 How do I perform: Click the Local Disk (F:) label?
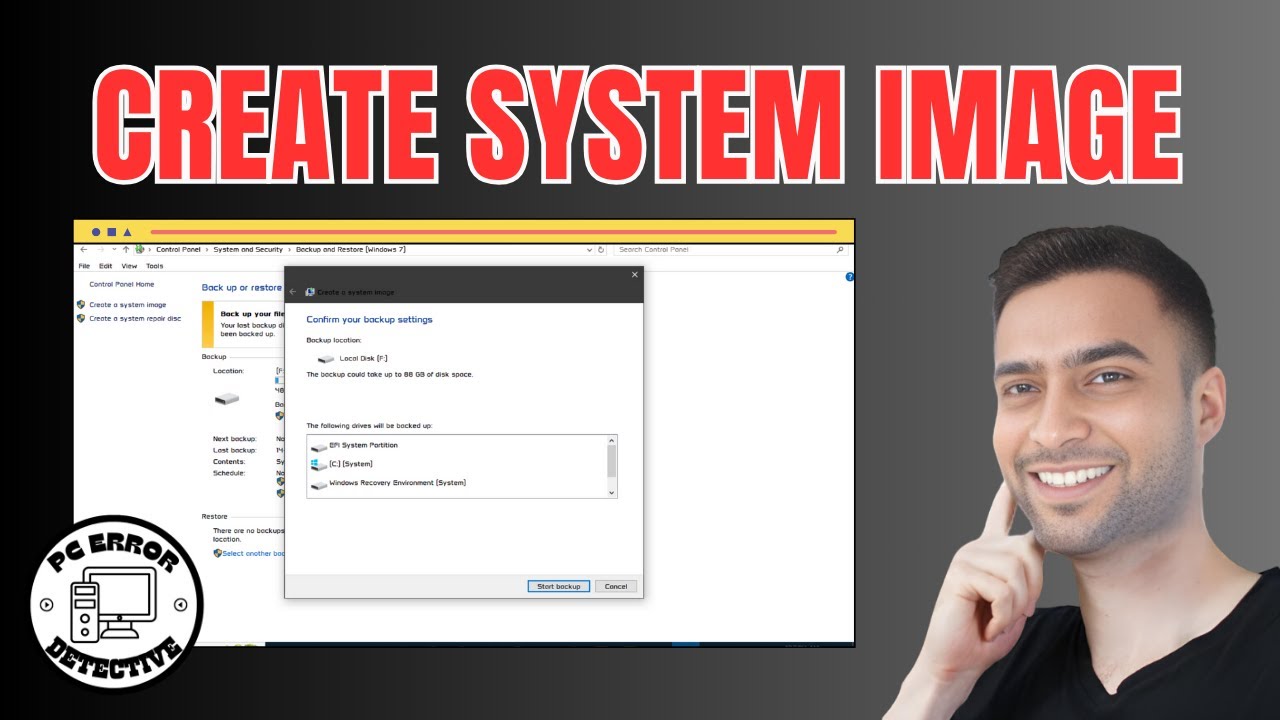pyautogui.click(x=363, y=358)
